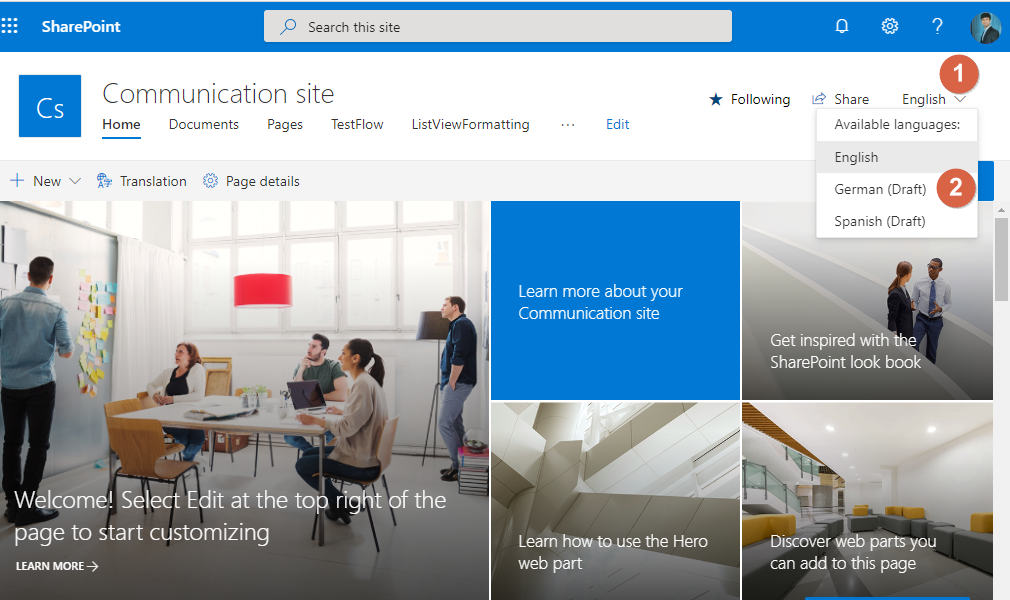Open Learn how to use Hero web part tile
The image size is (1010, 600).
615,501
